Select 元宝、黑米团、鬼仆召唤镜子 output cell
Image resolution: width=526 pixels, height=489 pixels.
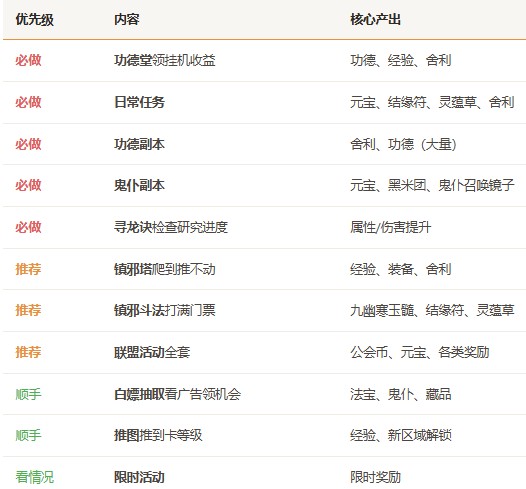click(432, 185)
